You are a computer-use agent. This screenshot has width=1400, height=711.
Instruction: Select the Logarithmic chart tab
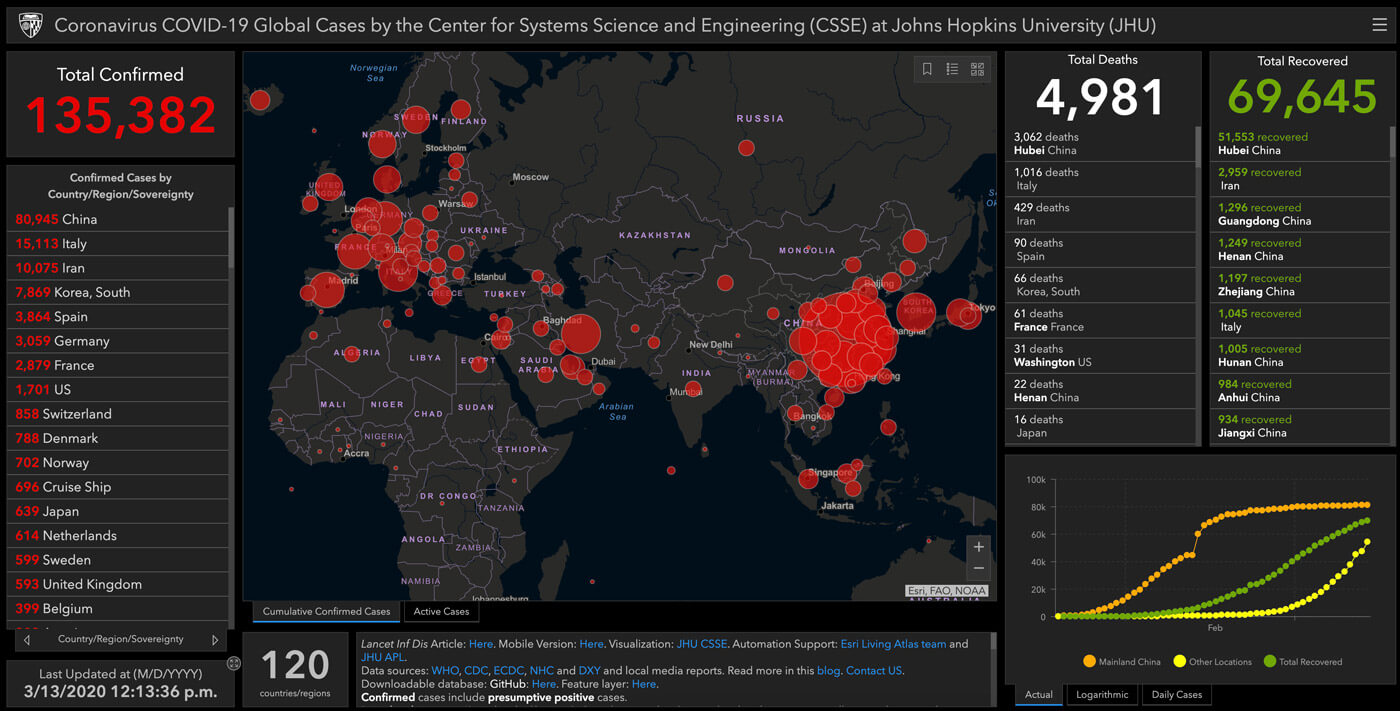click(1102, 694)
